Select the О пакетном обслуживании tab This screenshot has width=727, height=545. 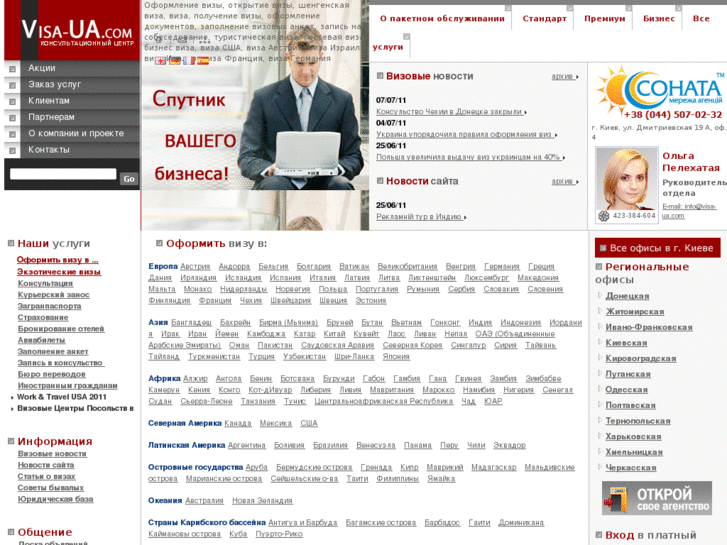tap(442, 19)
